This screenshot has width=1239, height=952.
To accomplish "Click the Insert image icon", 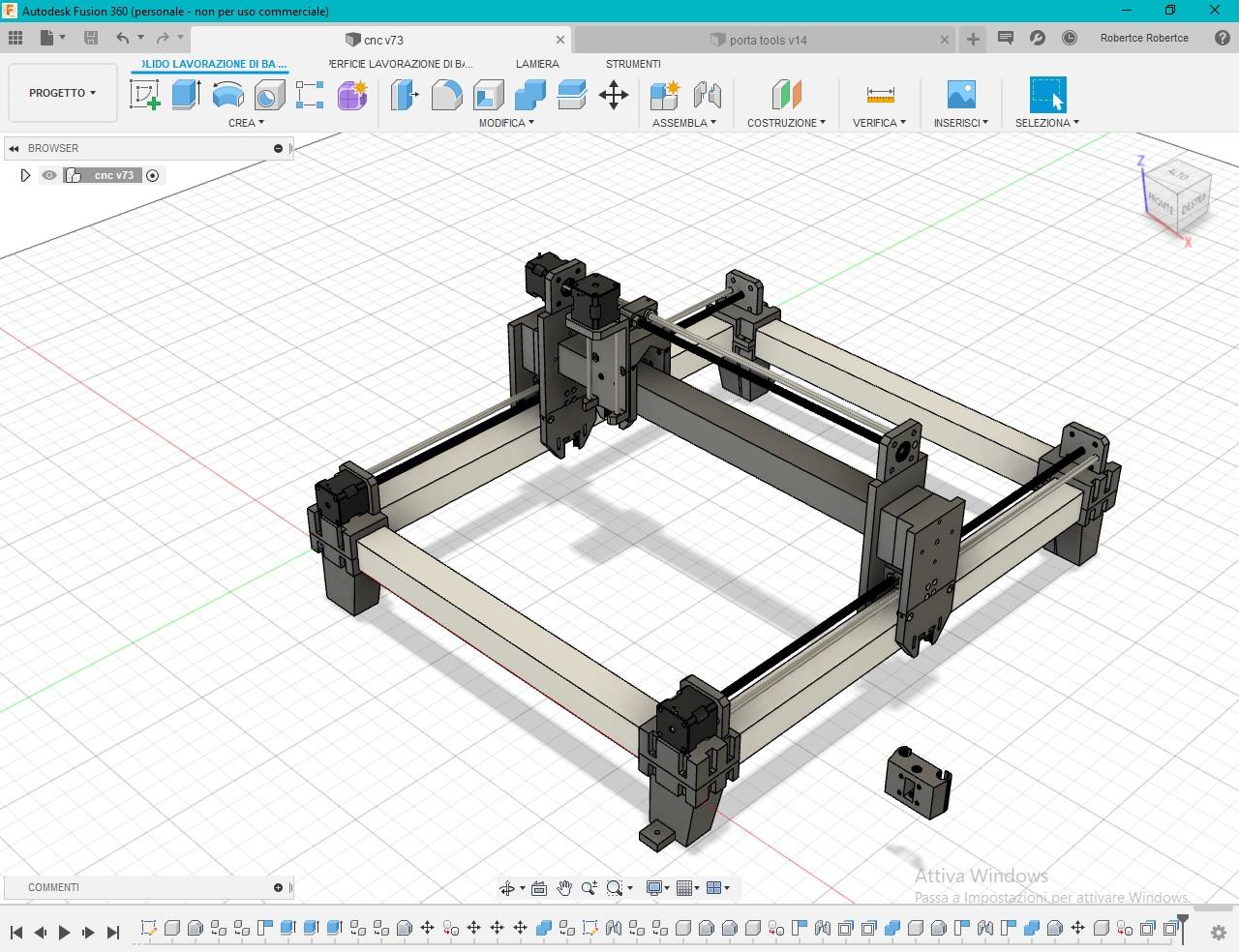I will tap(960, 95).
